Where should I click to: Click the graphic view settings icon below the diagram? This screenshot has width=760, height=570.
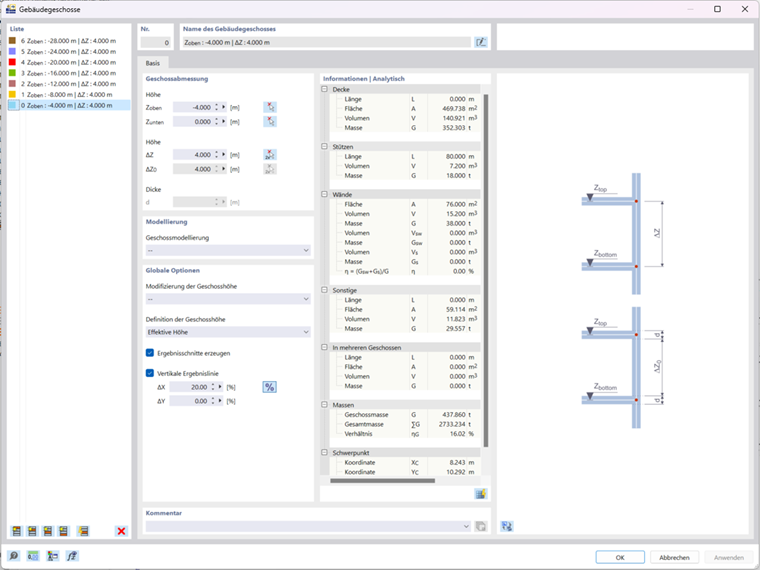pos(507,526)
